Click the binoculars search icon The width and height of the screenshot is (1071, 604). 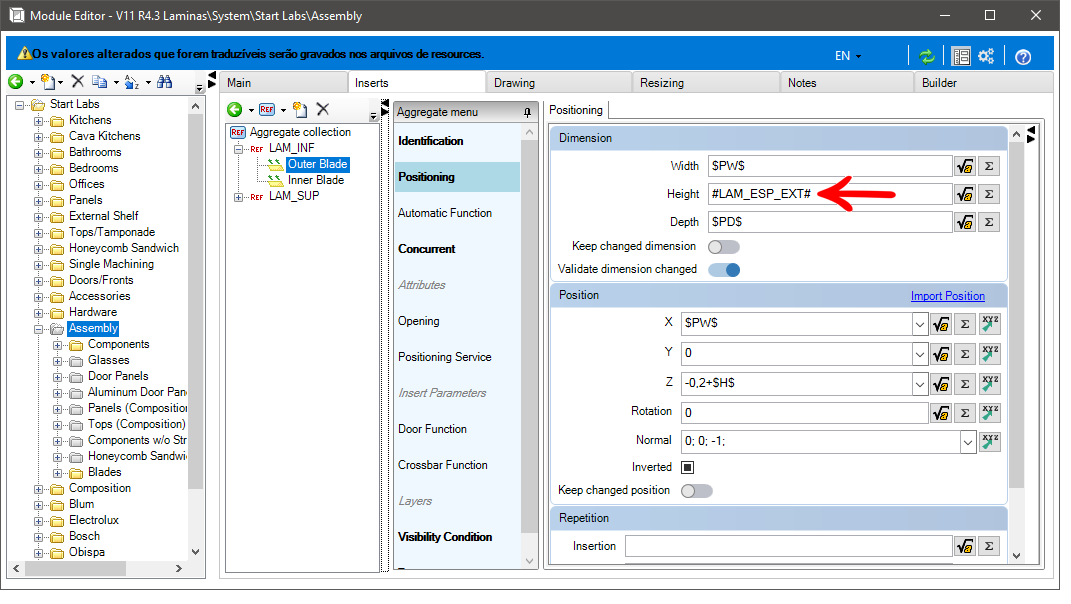coord(165,82)
